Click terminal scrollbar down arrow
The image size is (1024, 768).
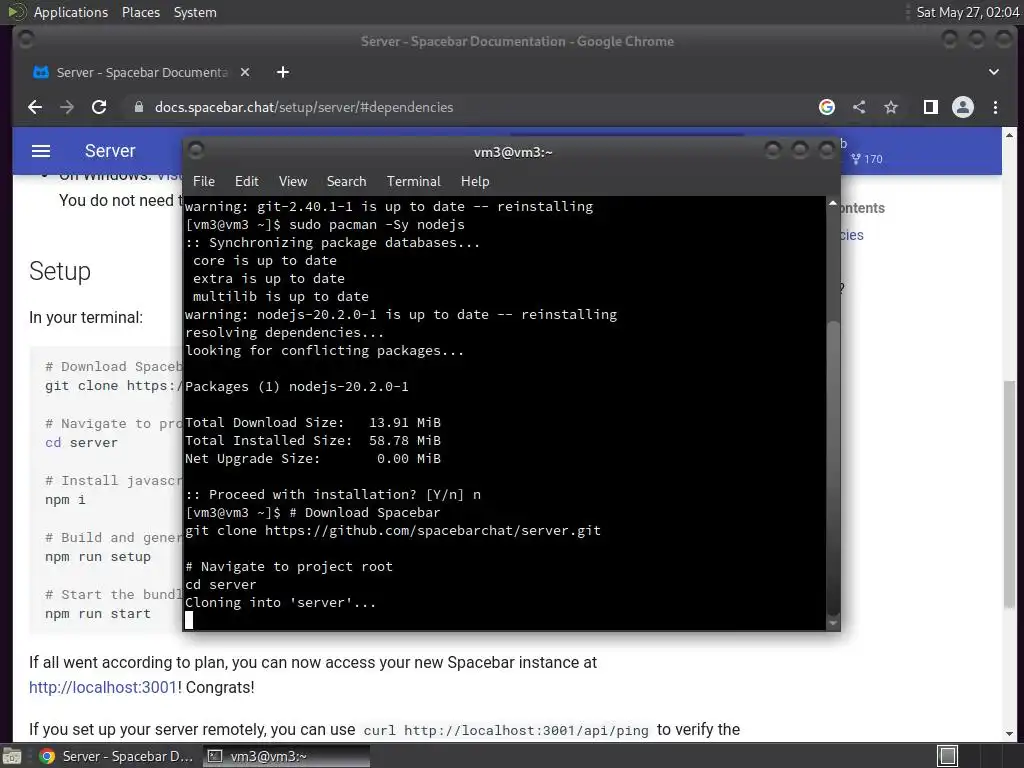[833, 624]
